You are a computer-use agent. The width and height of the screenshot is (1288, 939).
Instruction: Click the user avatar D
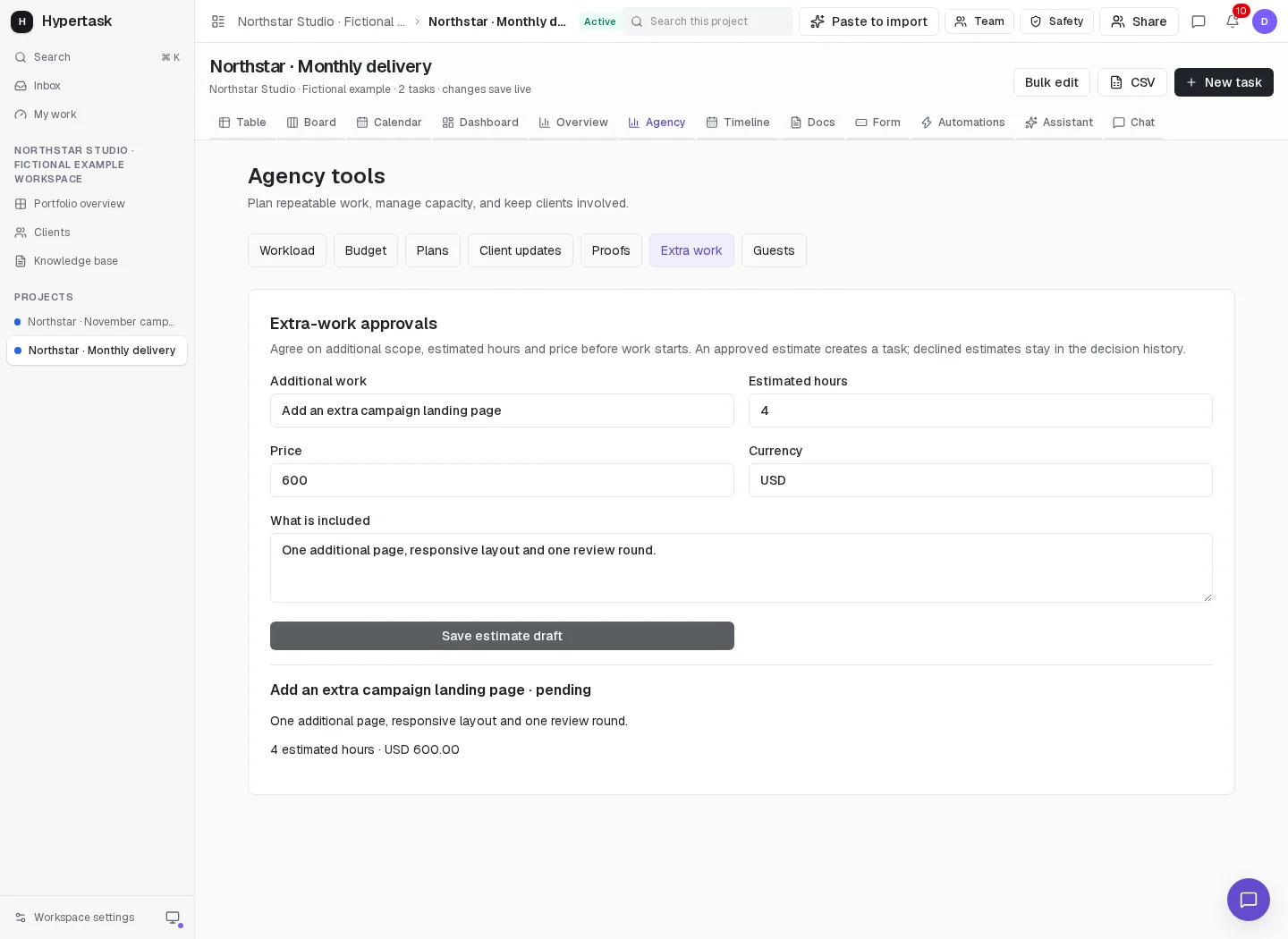click(1265, 21)
